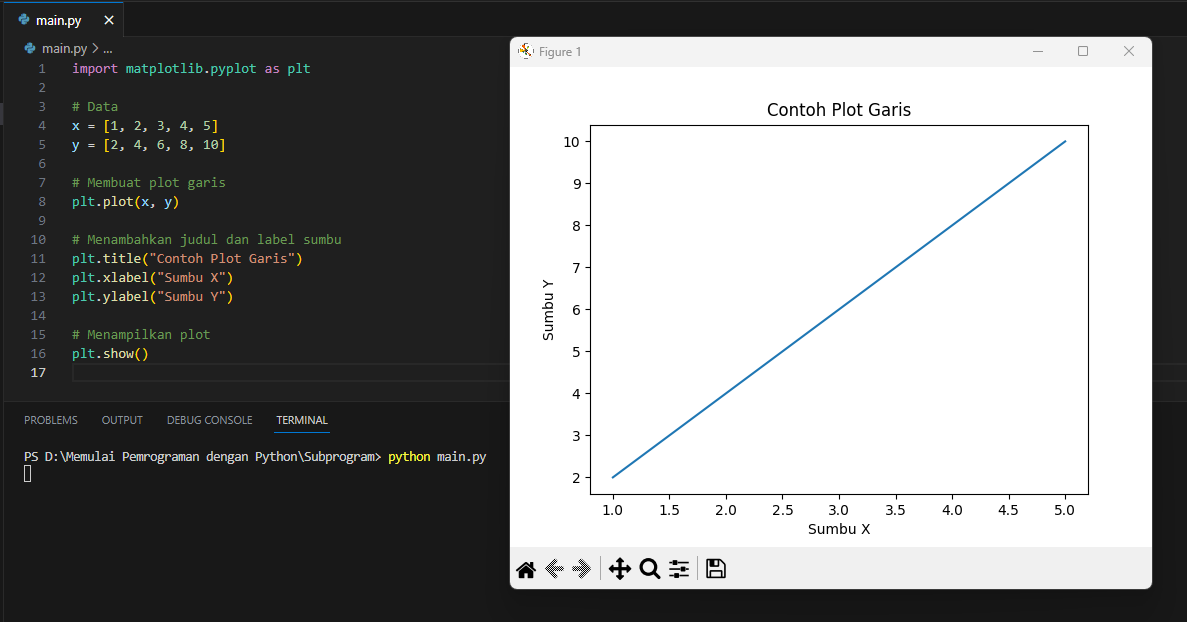Image resolution: width=1187 pixels, height=622 pixels.
Task: Reset the plot view with Home icon
Action: pyautogui.click(x=526, y=569)
